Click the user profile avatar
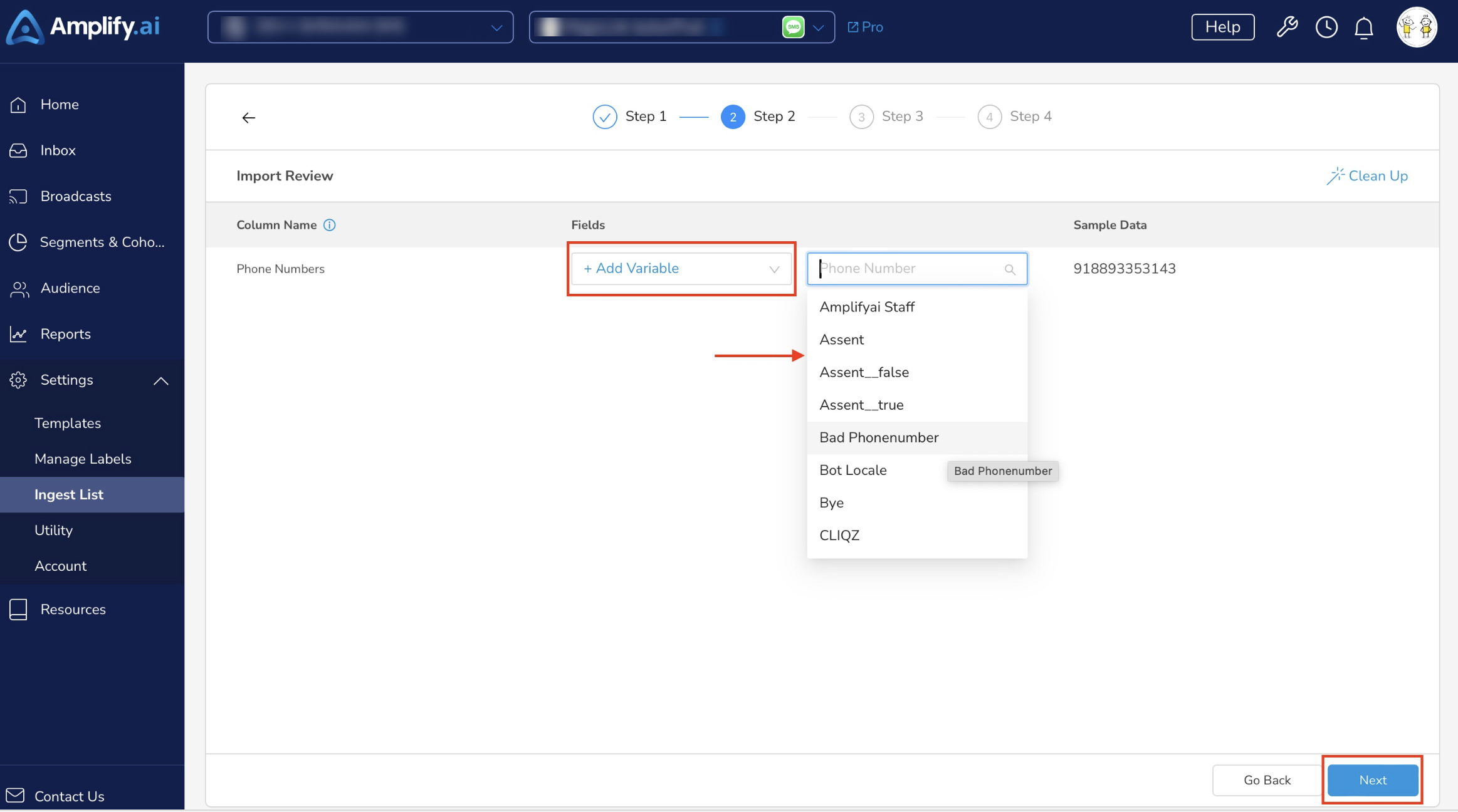Viewport: 1458px width, 812px height. (x=1417, y=27)
